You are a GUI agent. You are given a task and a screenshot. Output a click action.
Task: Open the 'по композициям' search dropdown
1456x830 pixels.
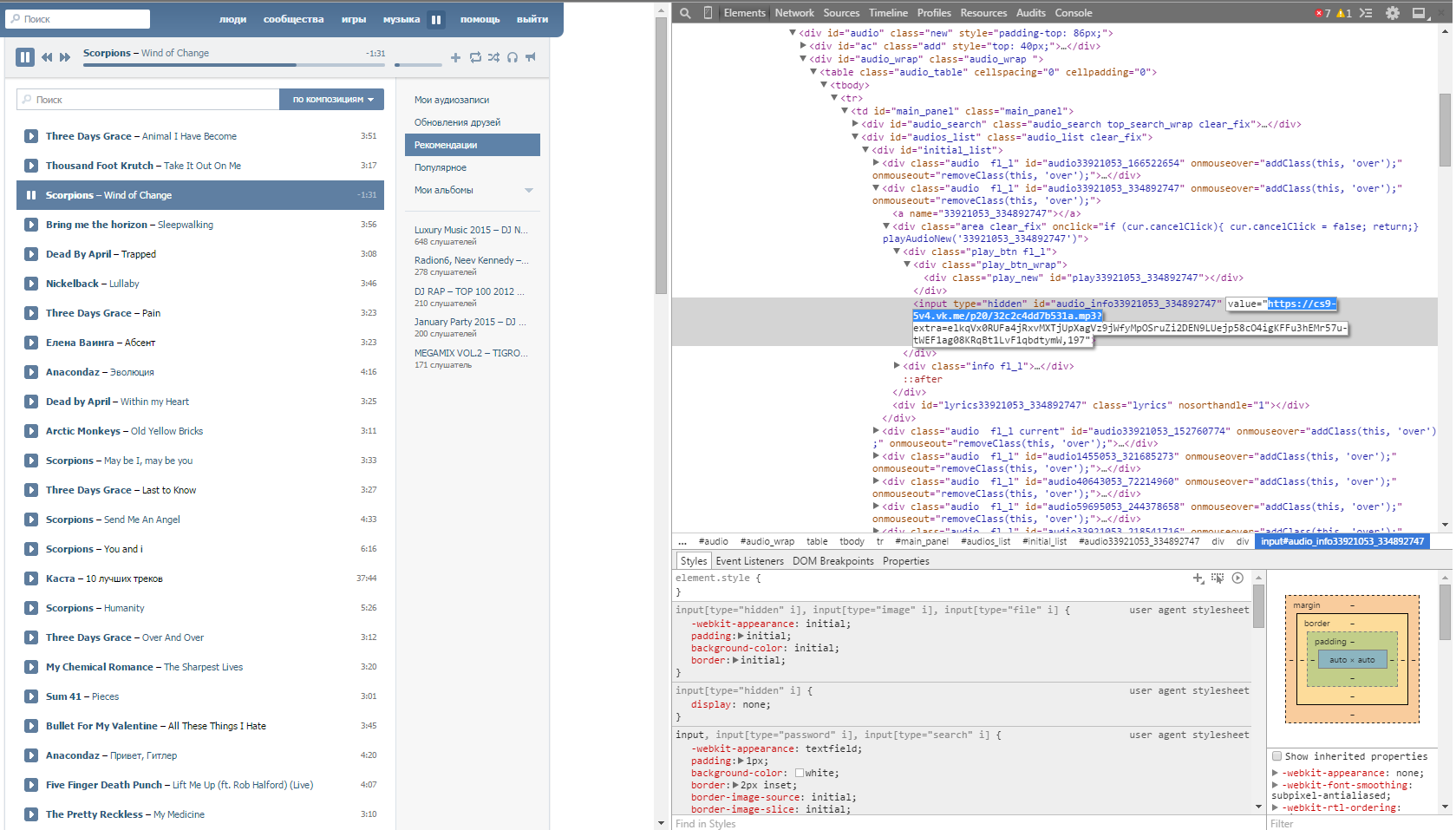click(x=331, y=100)
